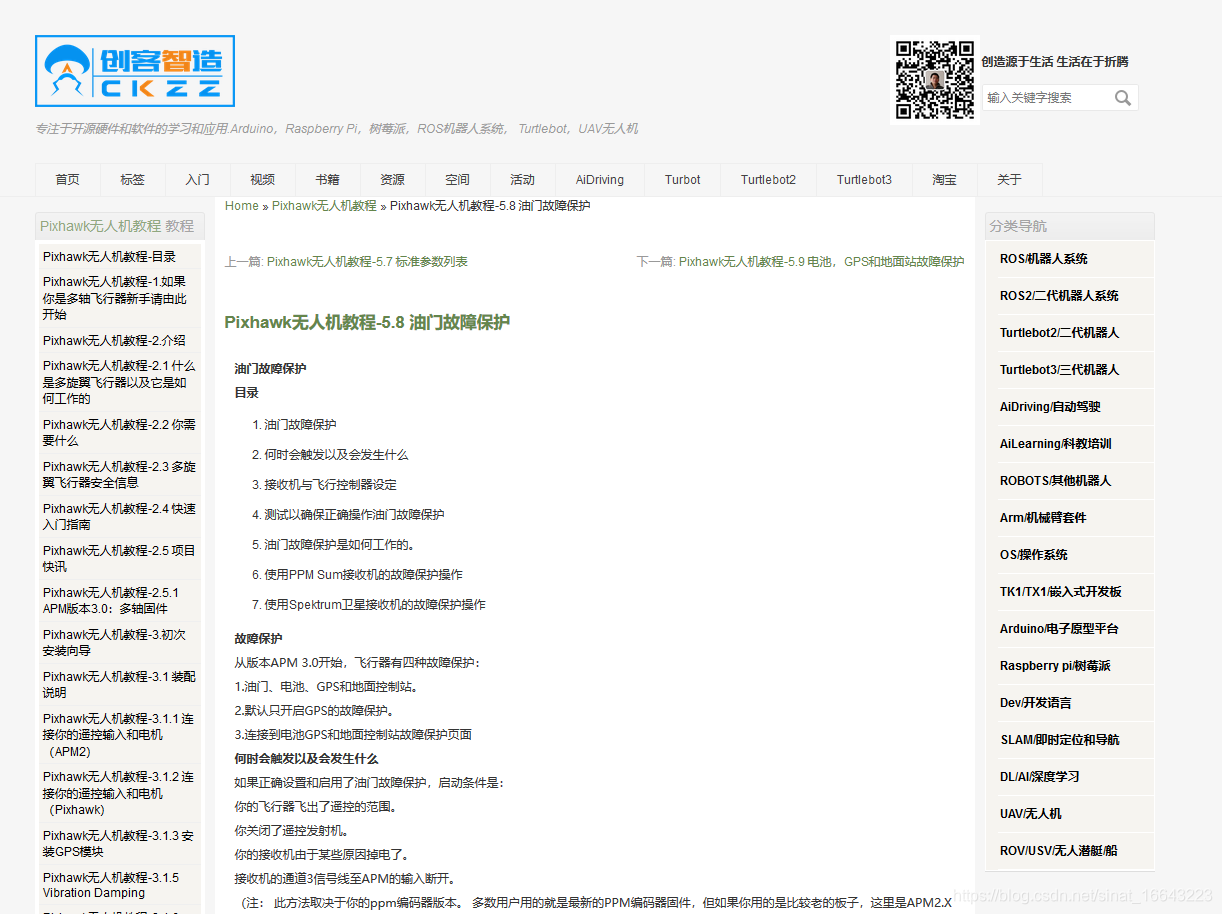Open the 资源 nav tab
Image resolution: width=1222 pixels, height=914 pixels.
coord(393,180)
